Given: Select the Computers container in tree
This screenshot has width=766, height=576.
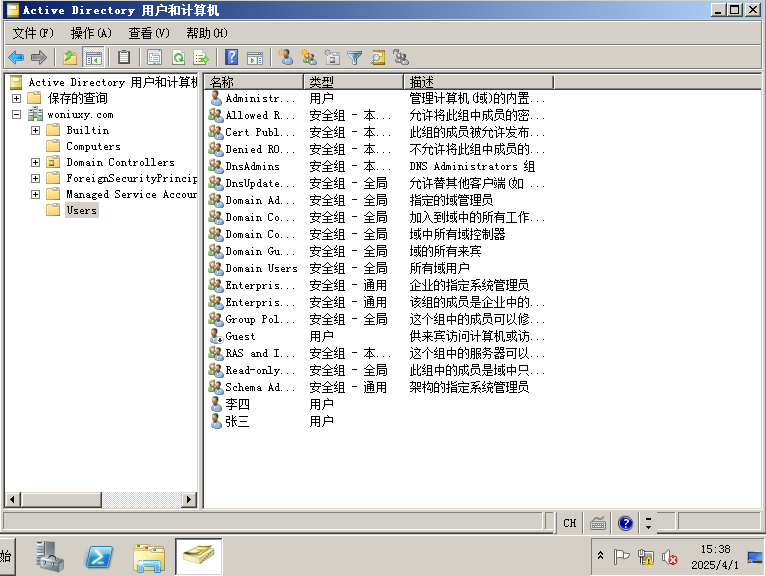Looking at the screenshot, I should tap(93, 147).
